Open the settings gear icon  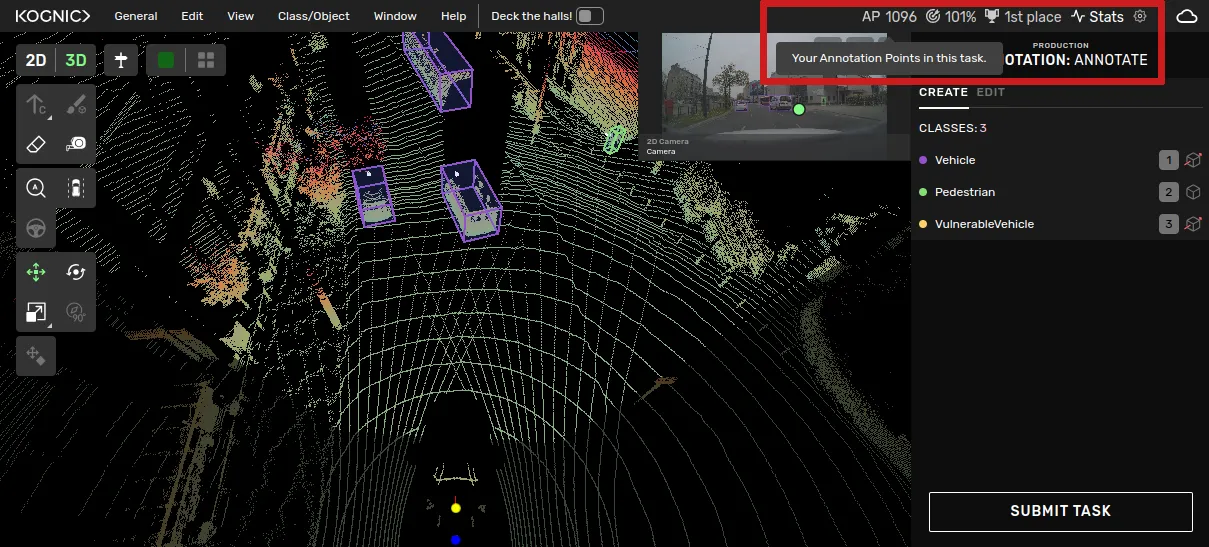tap(1140, 16)
